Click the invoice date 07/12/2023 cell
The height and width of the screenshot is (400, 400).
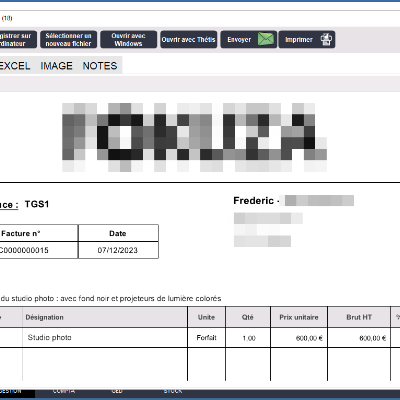point(118,250)
